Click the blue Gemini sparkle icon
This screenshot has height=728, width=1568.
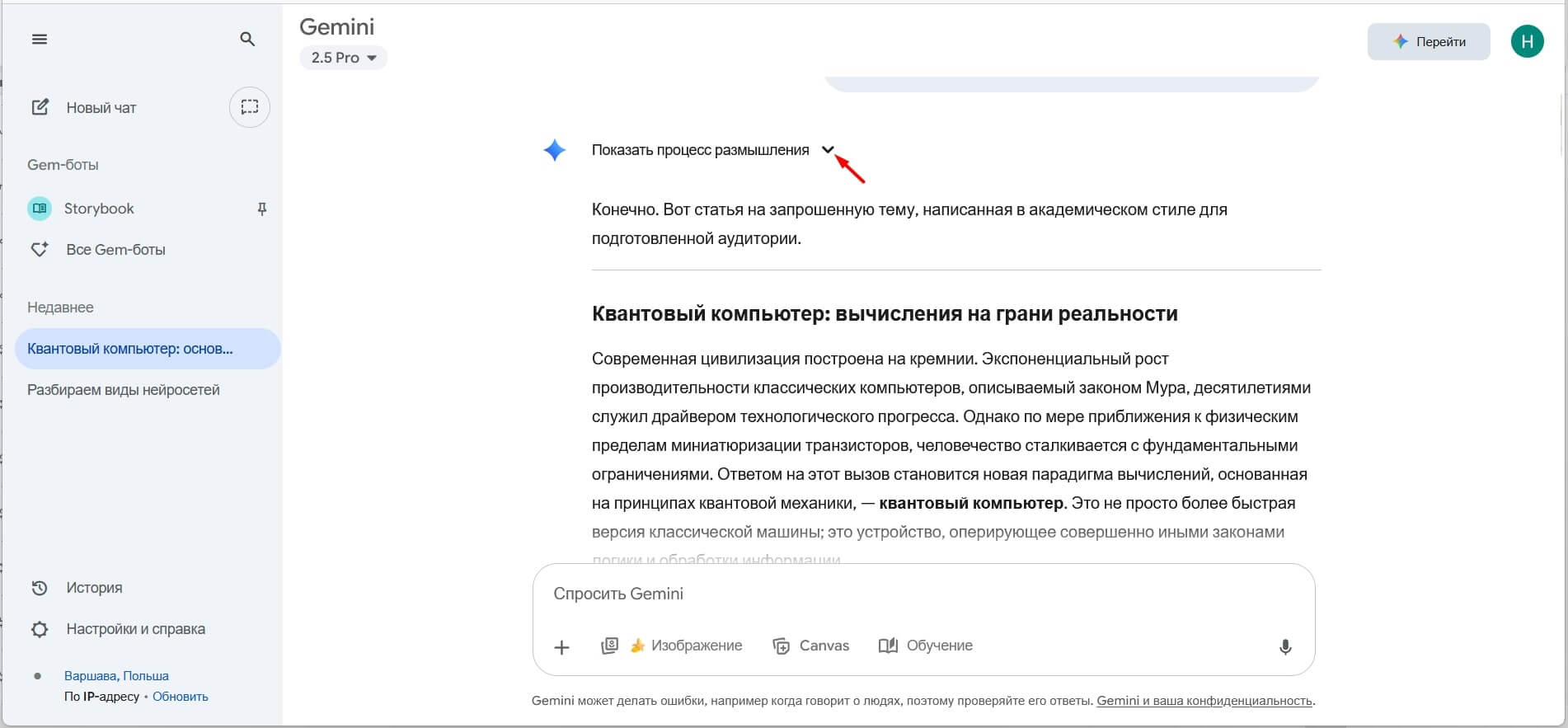[555, 150]
